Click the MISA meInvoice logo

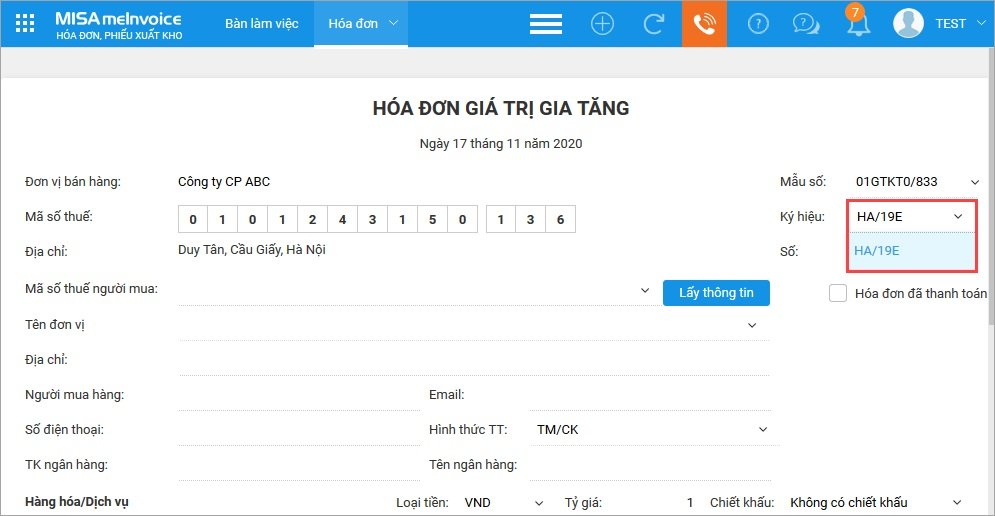(119, 25)
